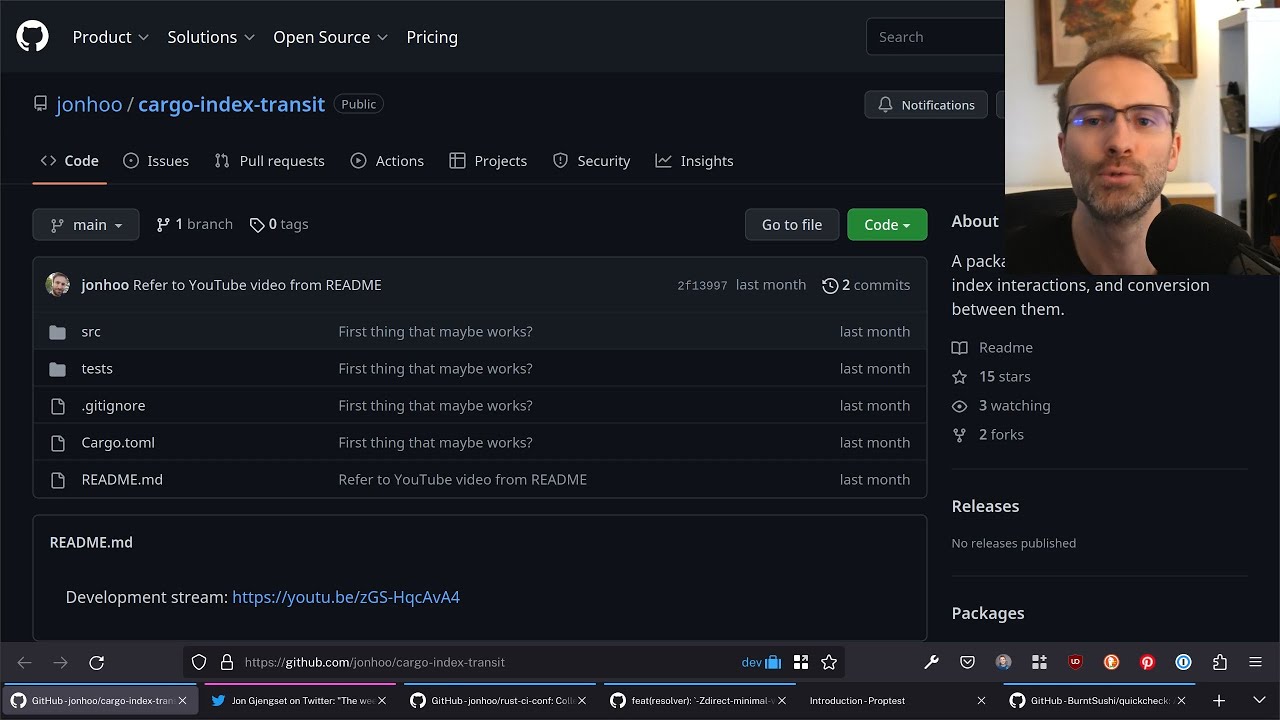1280x720 pixels.
Task: Switch to the Issues tab
Action: coord(155,161)
